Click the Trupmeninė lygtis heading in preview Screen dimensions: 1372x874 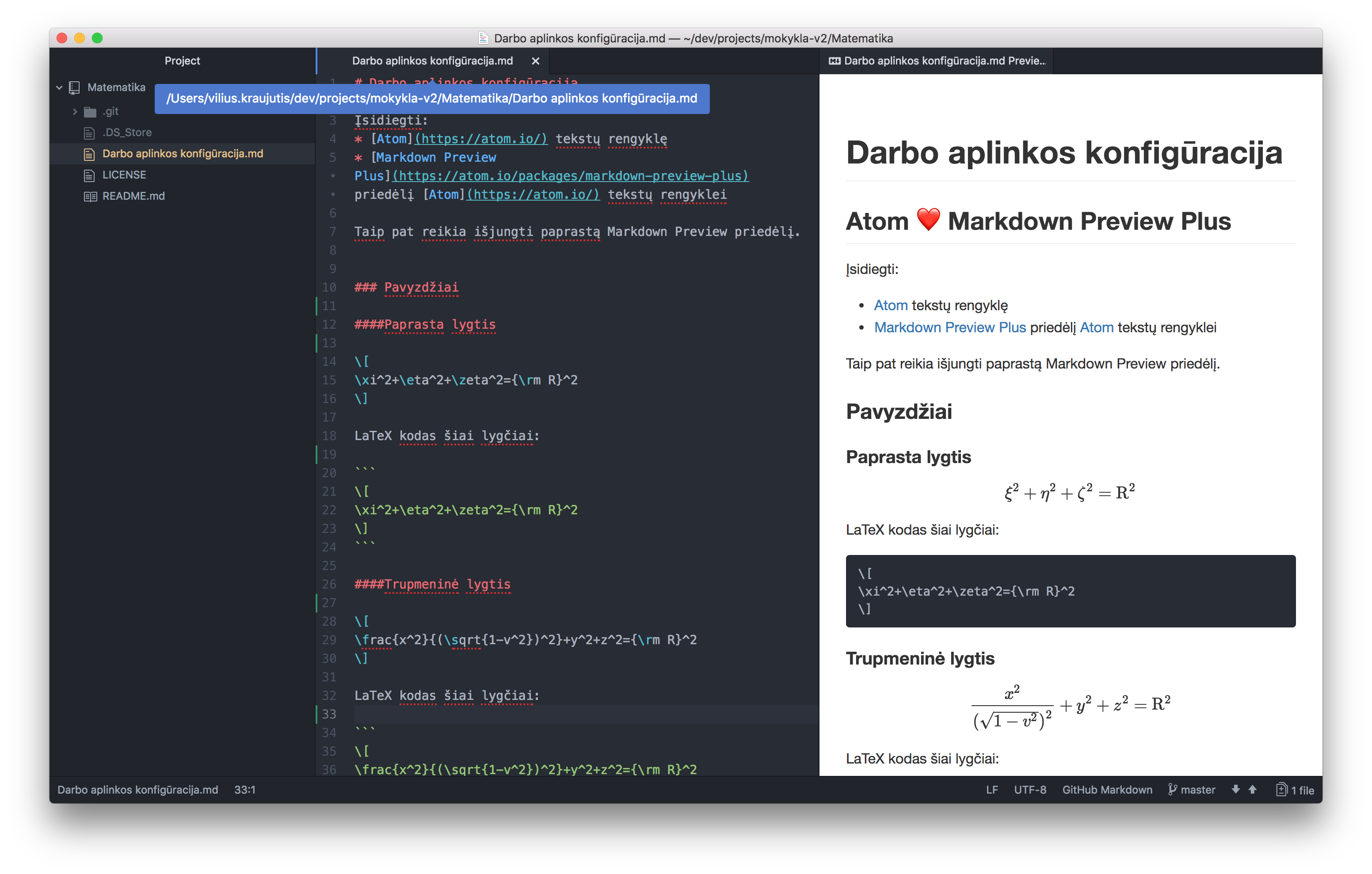[920, 659]
